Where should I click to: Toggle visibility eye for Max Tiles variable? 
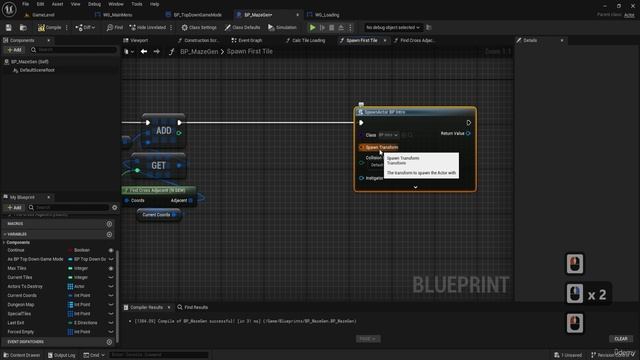[111, 268]
